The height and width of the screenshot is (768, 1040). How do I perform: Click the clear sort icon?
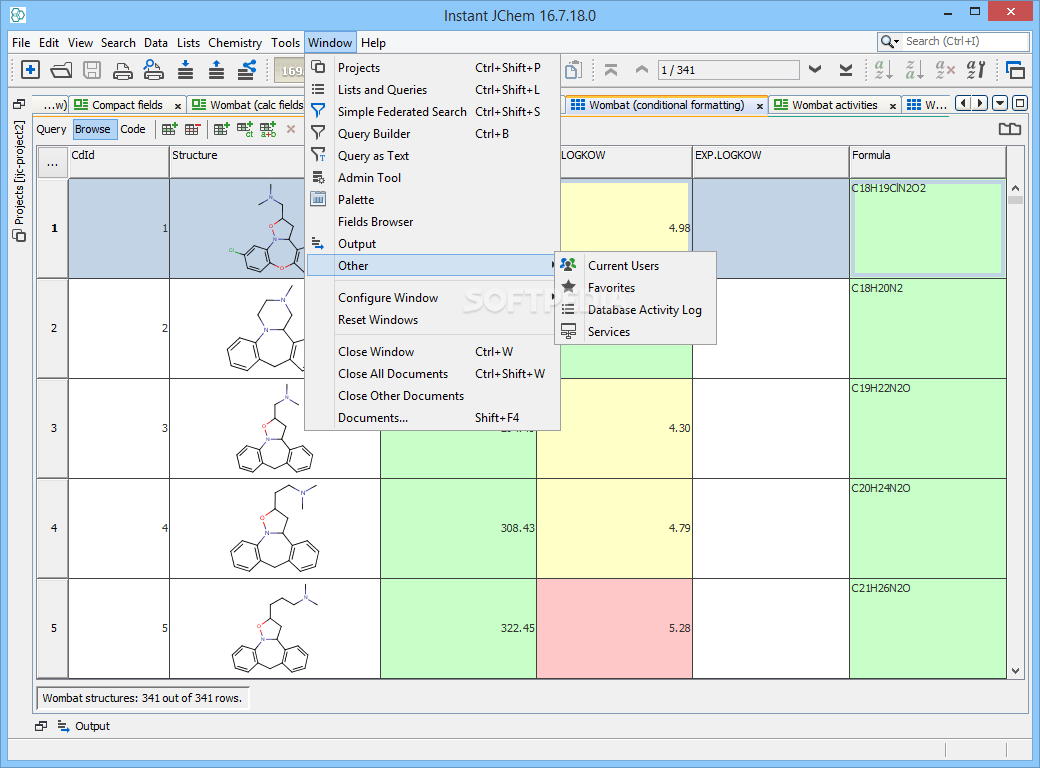[944, 70]
